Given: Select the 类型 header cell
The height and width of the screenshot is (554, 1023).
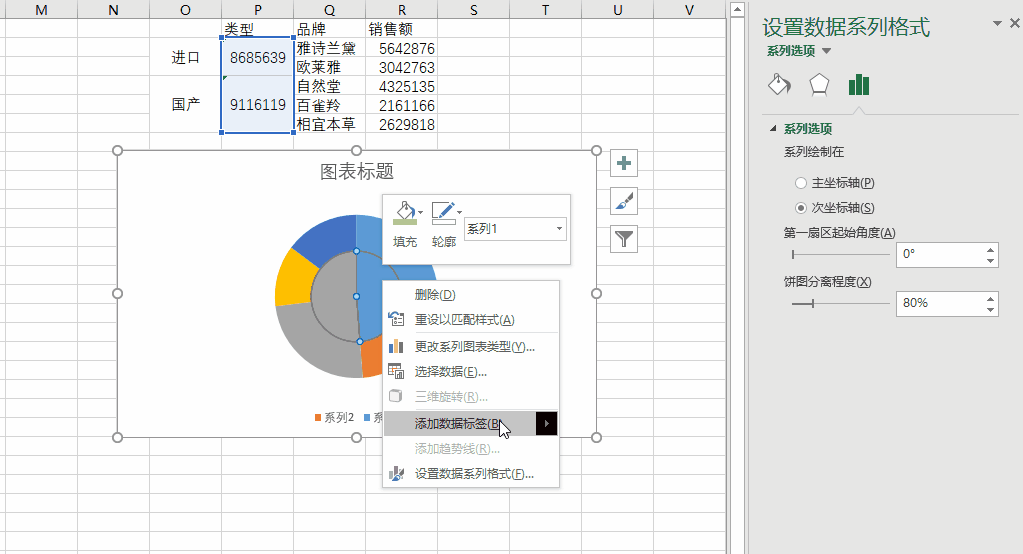Looking at the screenshot, I should [x=258, y=29].
